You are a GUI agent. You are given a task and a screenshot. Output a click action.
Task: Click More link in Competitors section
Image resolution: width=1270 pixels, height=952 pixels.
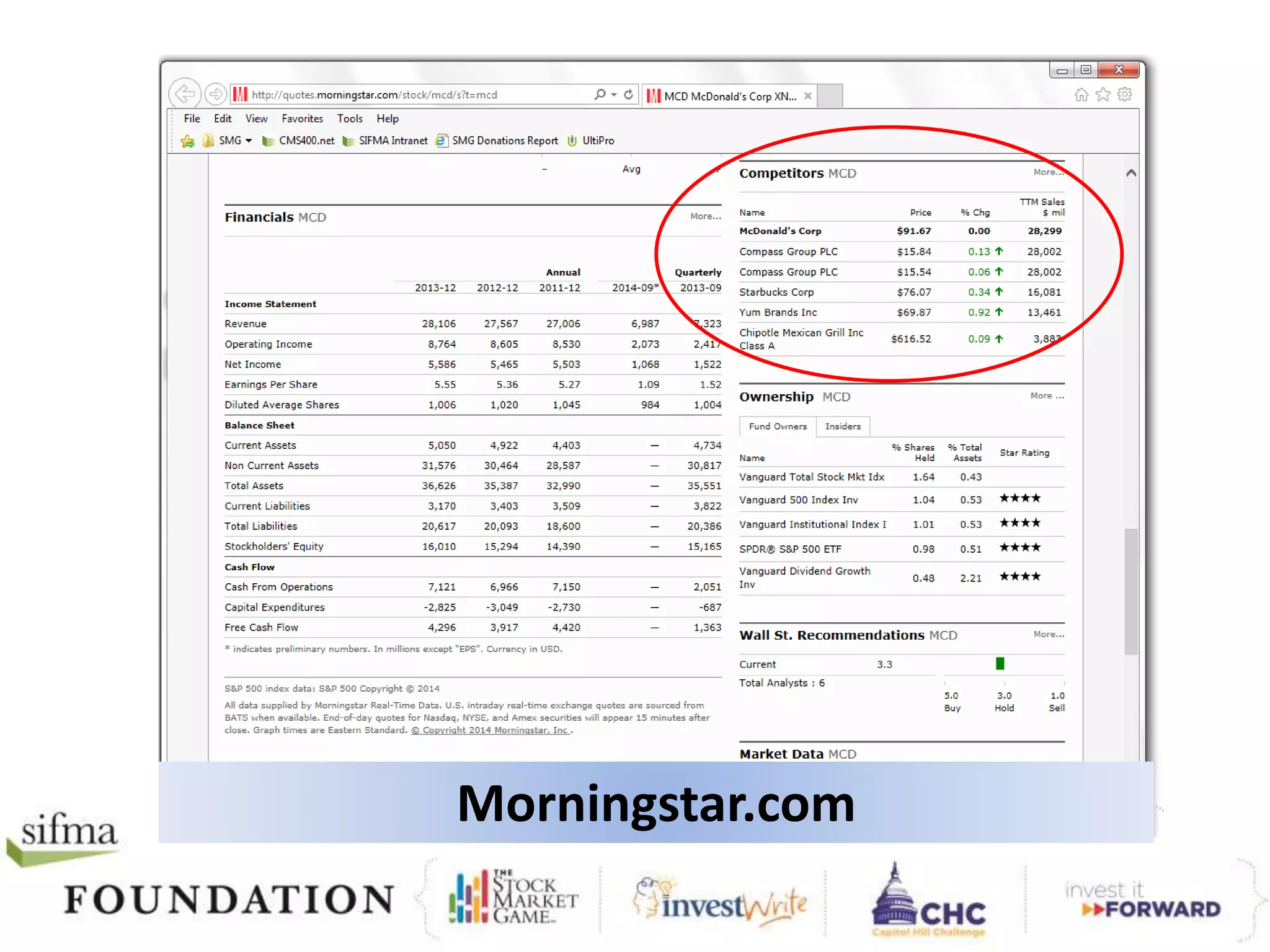coord(1048,172)
